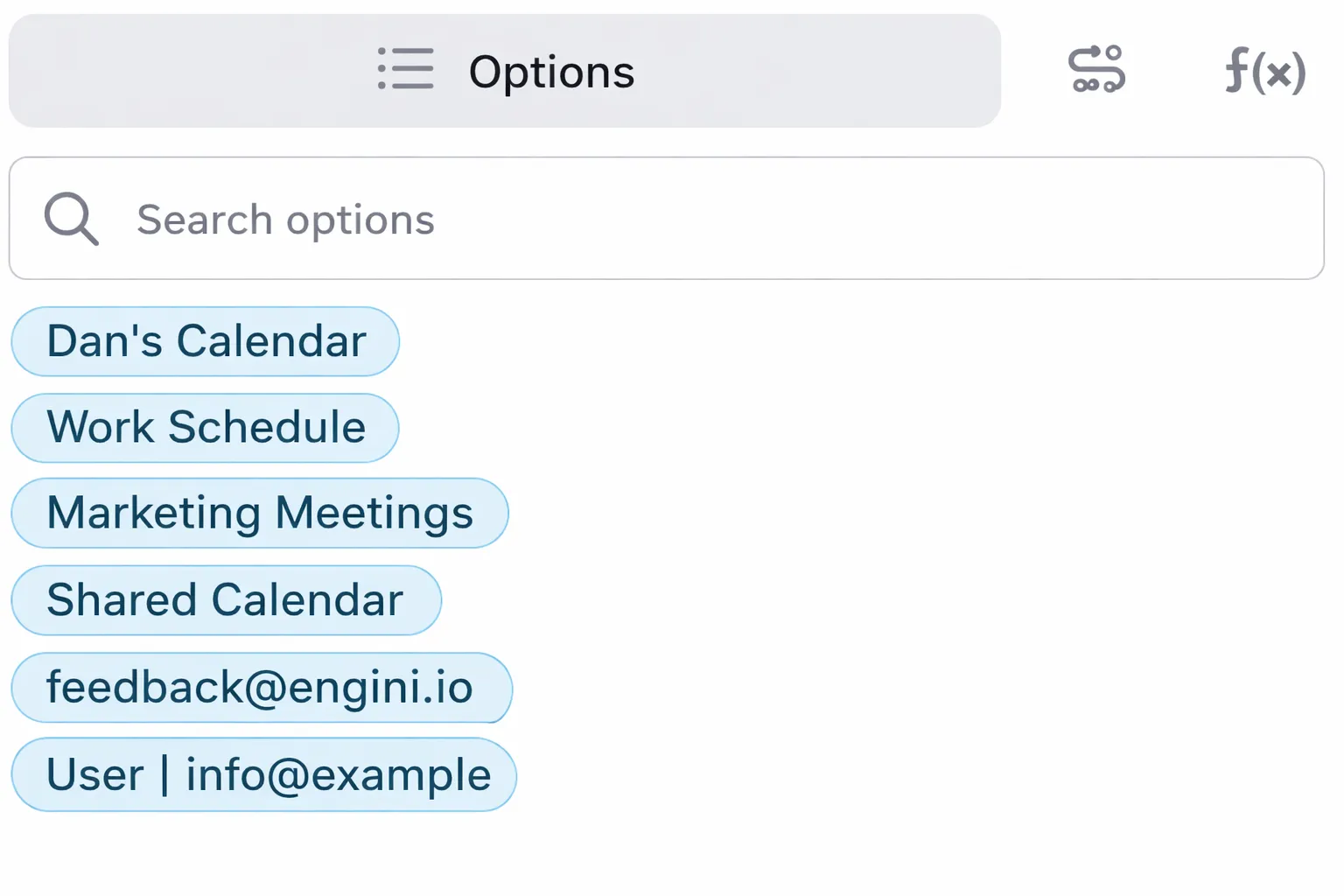This screenshot has height=896, width=1344.
Task: Click the Shared Calendar list entry
Action: coord(227,600)
